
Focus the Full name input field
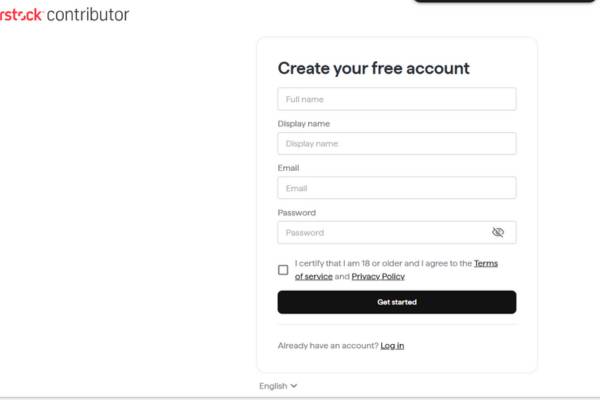point(396,99)
